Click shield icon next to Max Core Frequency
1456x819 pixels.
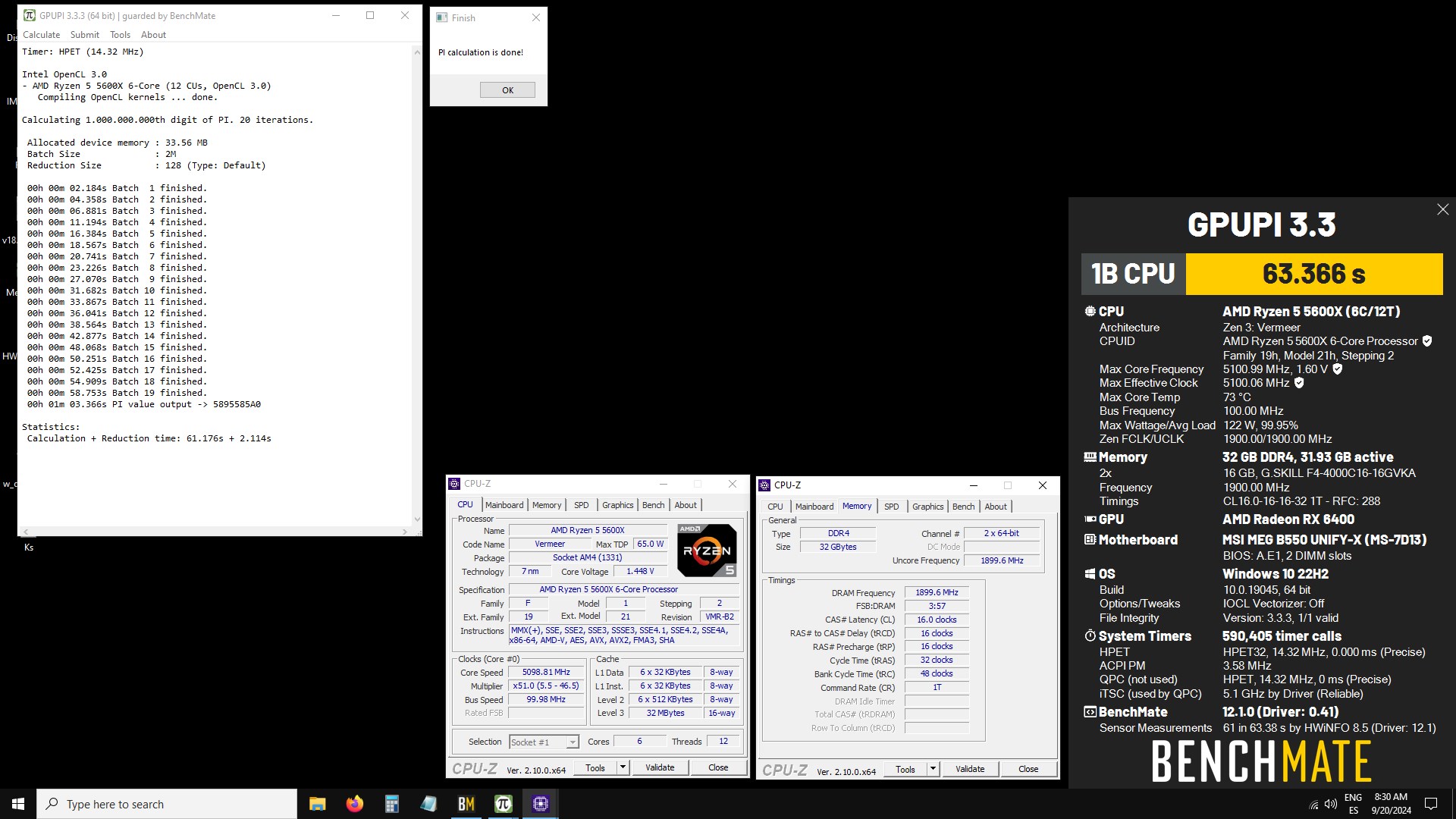(x=1338, y=369)
